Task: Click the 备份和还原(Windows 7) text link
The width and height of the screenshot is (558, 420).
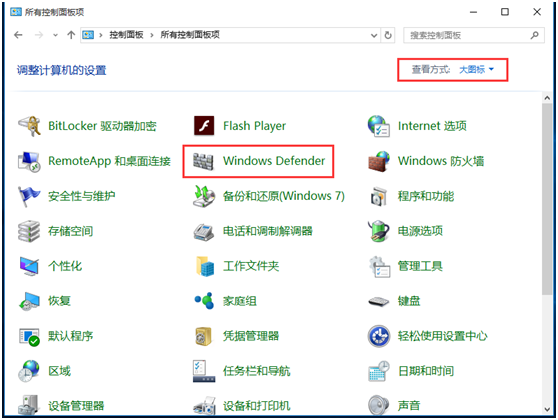Action: pos(284,196)
